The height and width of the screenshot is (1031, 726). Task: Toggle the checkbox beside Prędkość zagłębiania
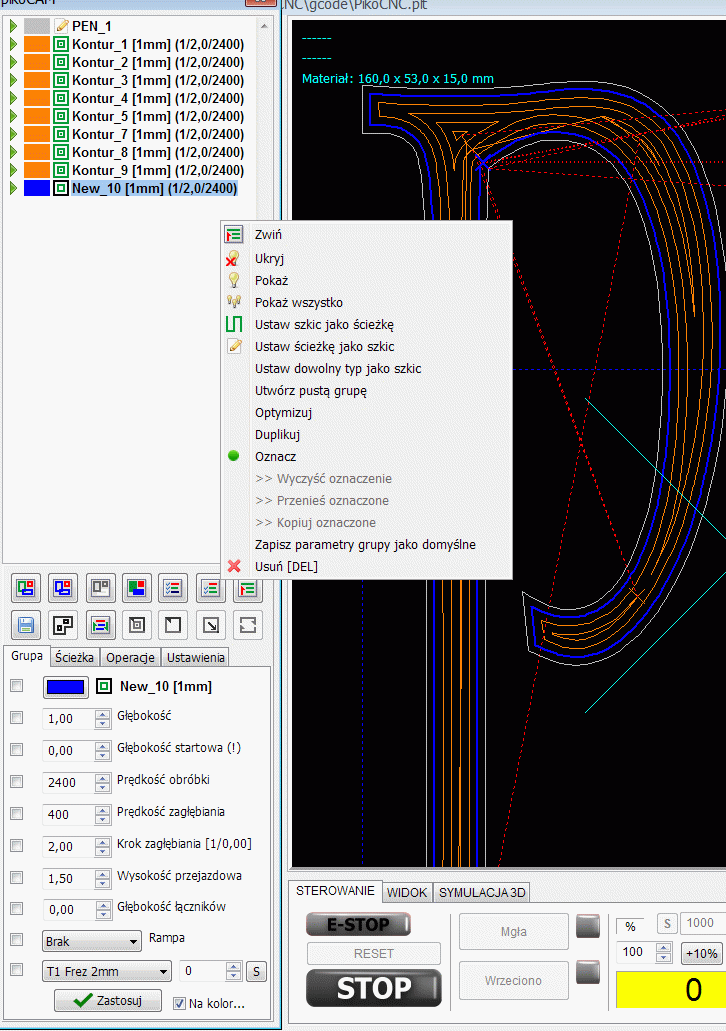pos(17,814)
